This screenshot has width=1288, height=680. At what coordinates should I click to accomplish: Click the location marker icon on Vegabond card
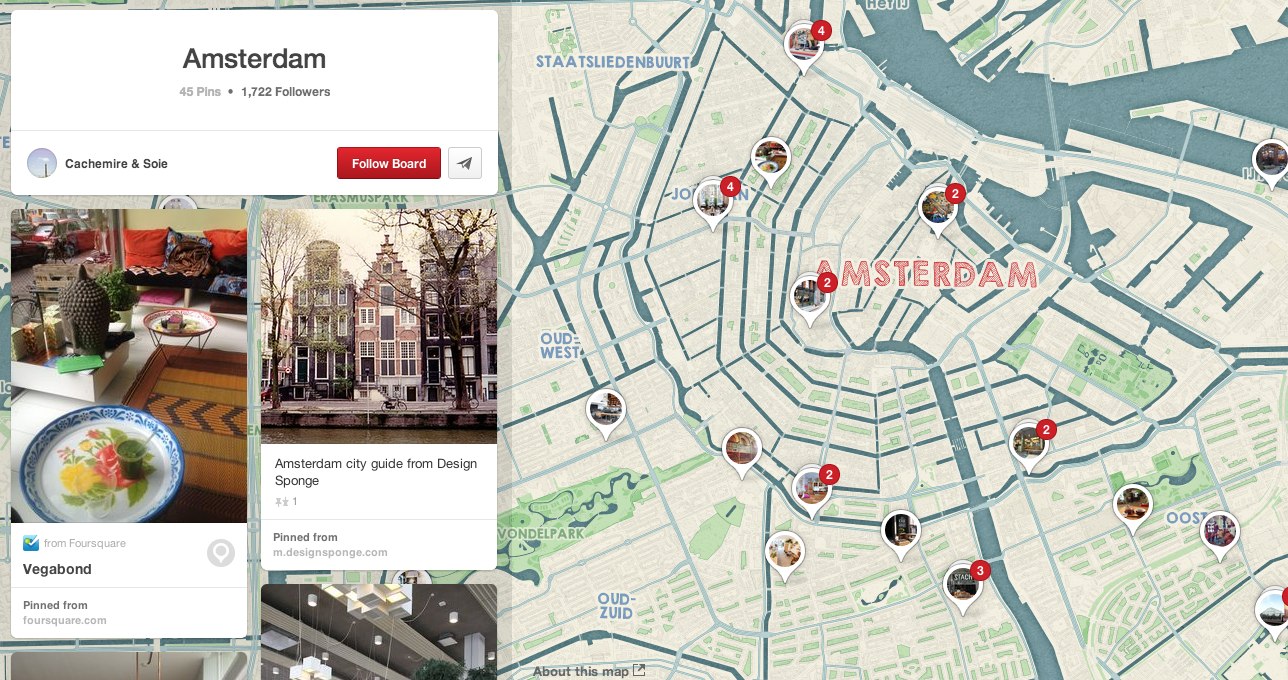(220, 553)
